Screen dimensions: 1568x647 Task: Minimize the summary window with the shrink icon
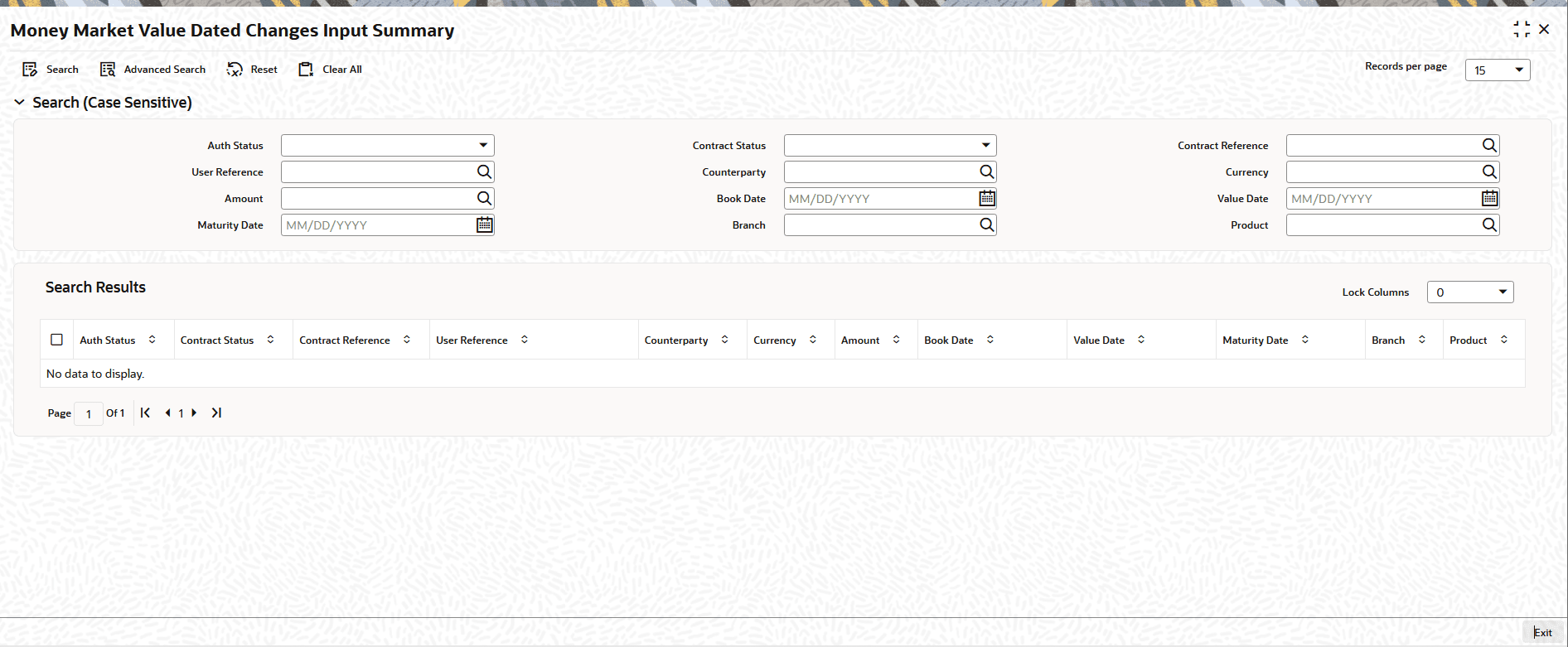[x=1522, y=29]
